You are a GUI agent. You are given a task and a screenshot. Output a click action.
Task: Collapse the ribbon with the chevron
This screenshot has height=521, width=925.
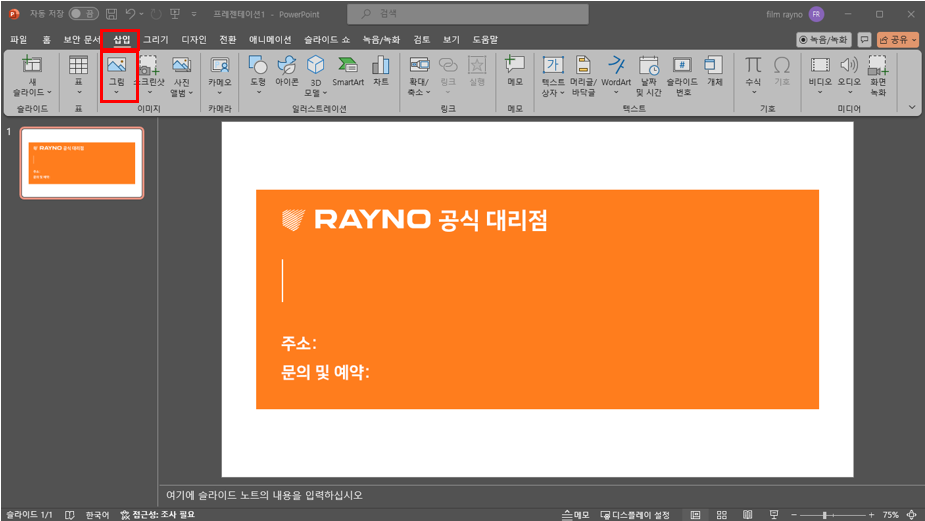pos(912,107)
